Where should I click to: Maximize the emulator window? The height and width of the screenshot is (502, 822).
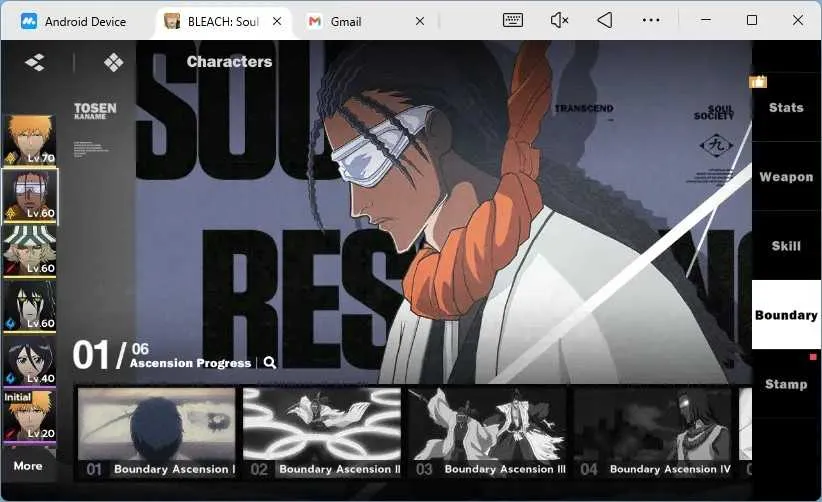pos(752,20)
